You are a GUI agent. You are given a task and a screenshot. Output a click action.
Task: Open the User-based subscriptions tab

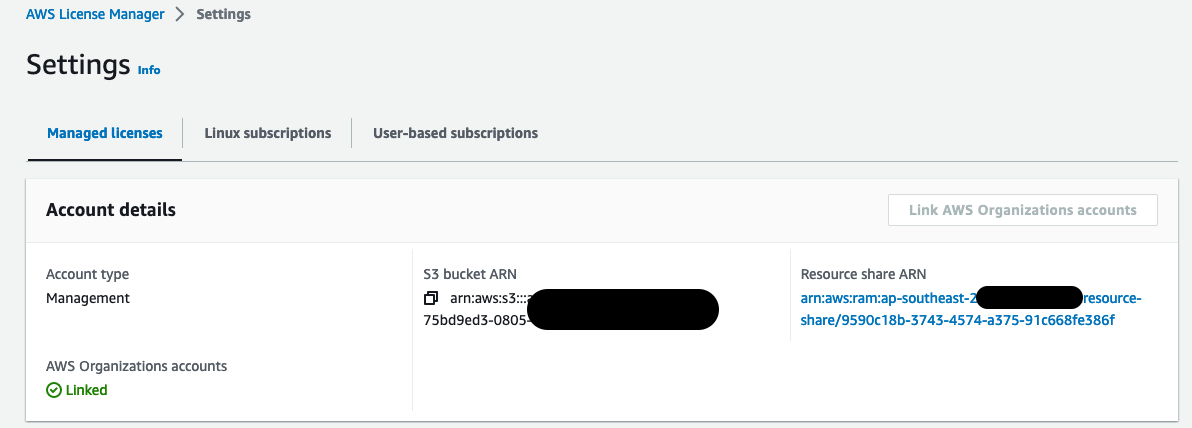[x=455, y=133]
